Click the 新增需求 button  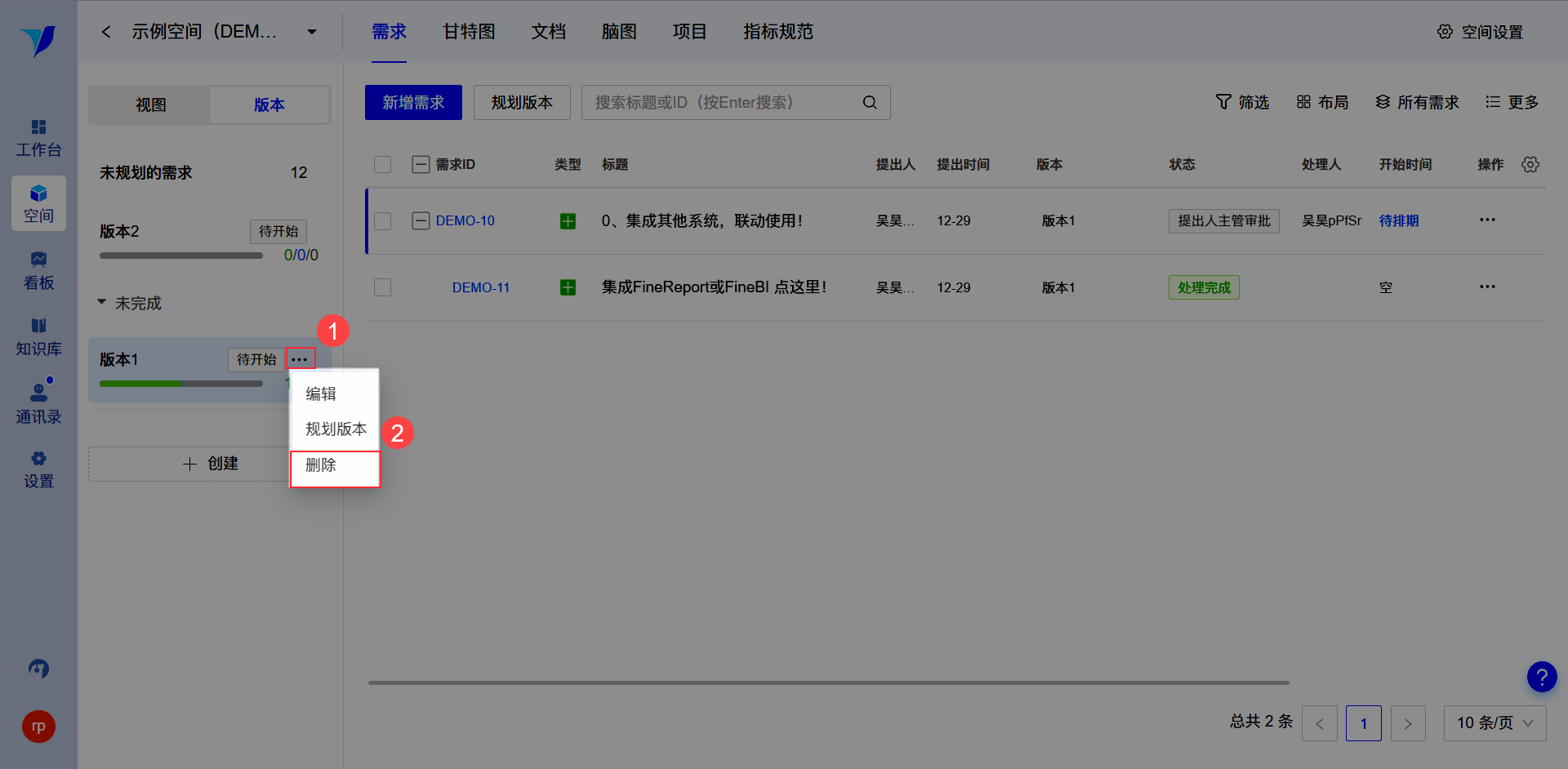(413, 102)
